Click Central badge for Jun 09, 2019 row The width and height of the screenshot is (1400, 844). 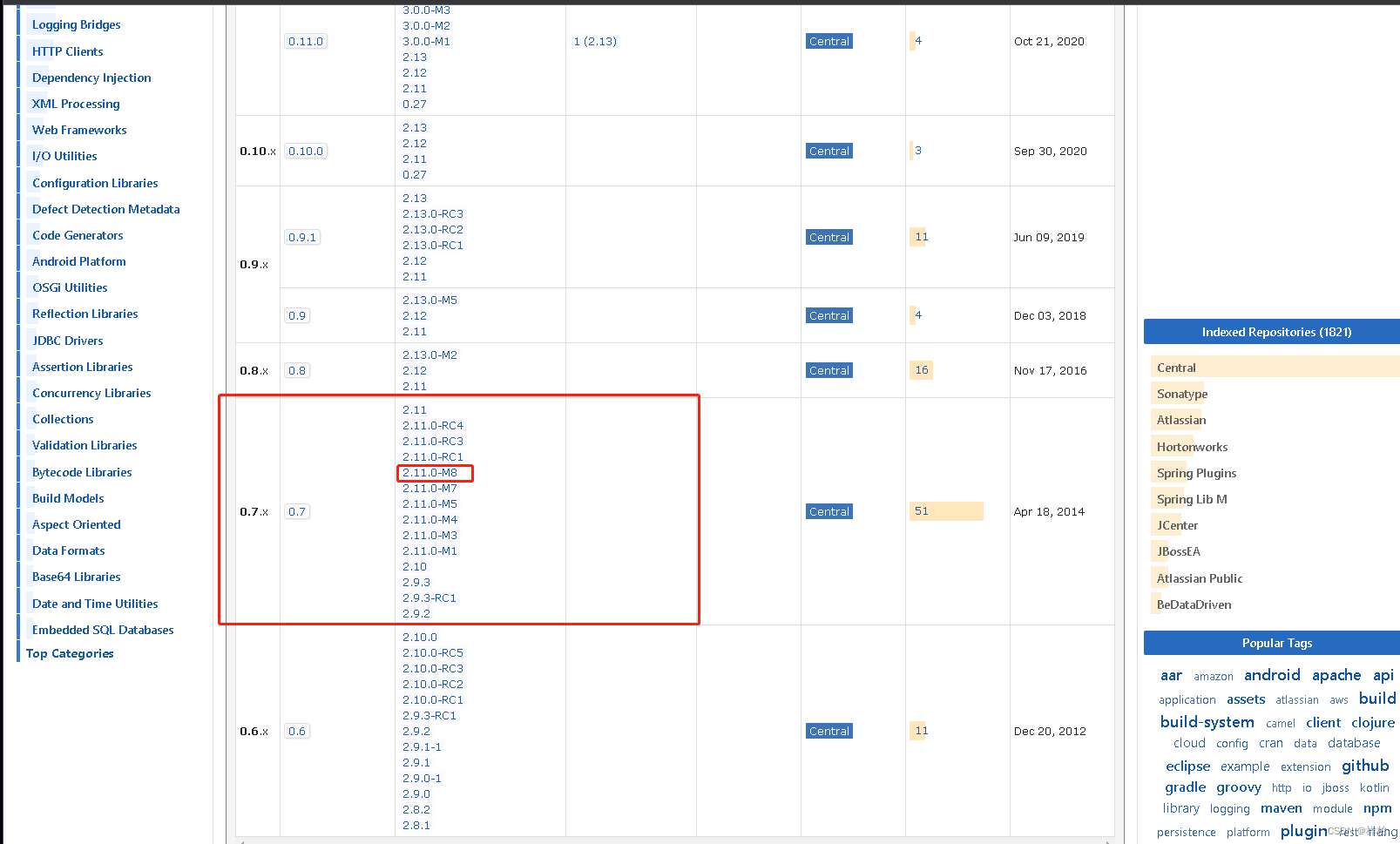coord(829,237)
